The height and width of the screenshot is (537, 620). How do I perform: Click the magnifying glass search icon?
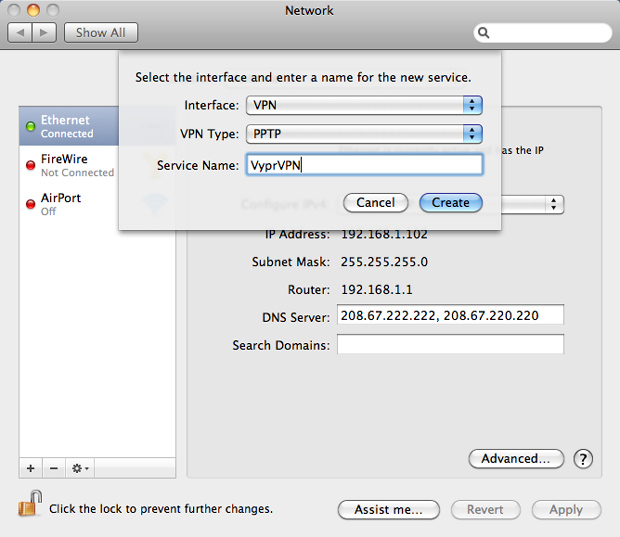484,33
